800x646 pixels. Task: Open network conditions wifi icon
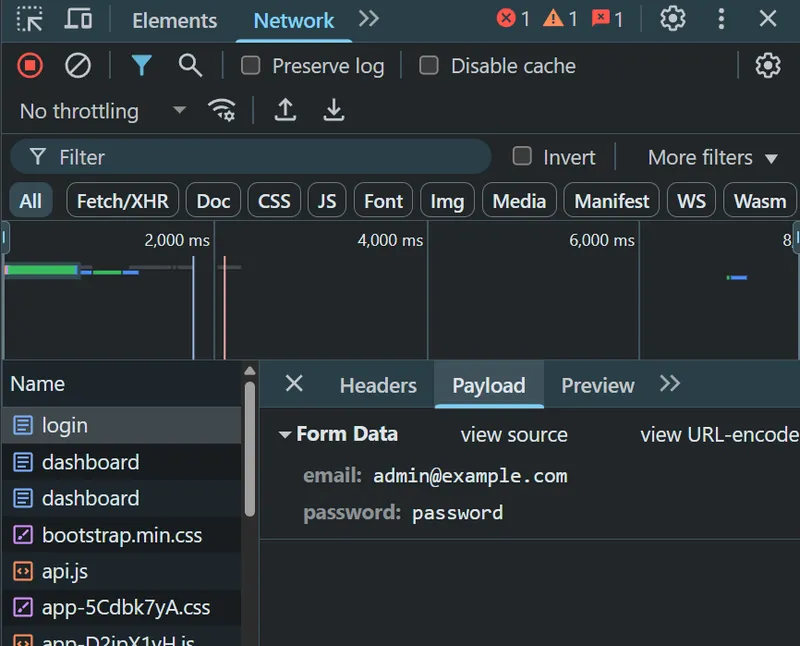(x=221, y=110)
